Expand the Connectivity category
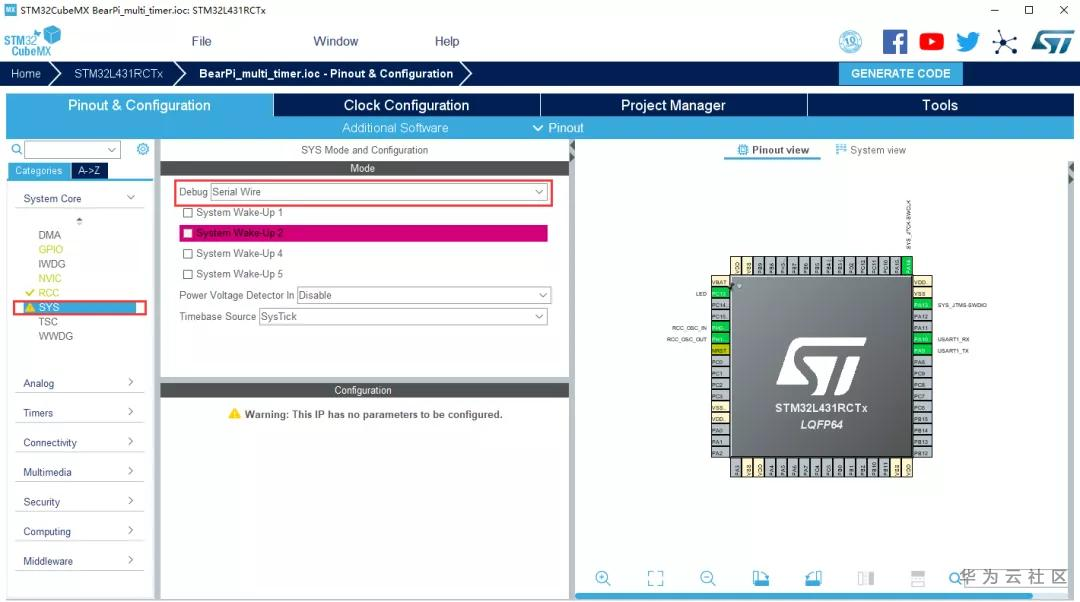 [x=79, y=442]
